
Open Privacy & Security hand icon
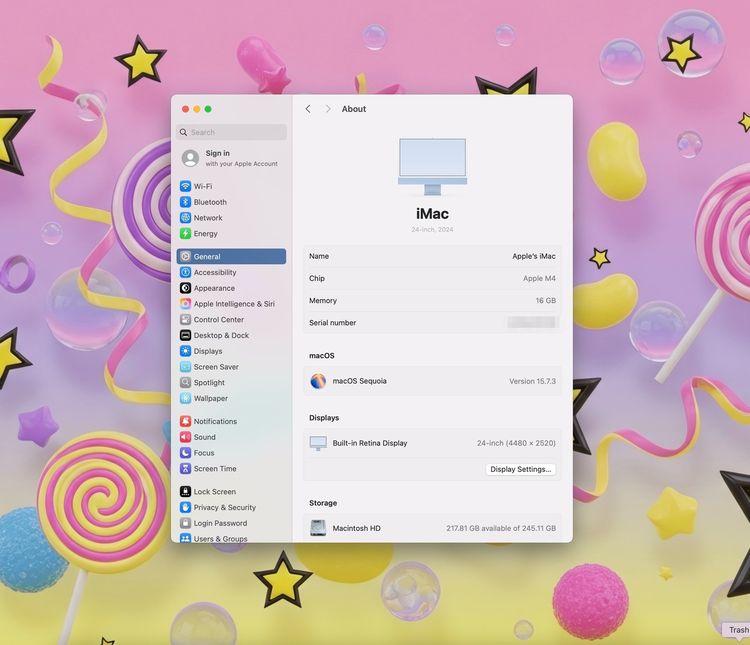(186, 507)
